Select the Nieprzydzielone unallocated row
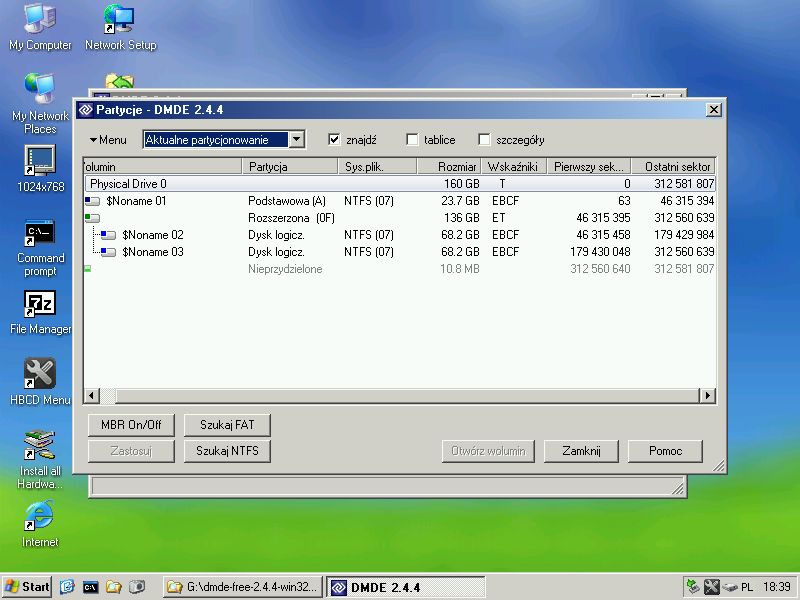This screenshot has height=600, width=800. point(400,269)
